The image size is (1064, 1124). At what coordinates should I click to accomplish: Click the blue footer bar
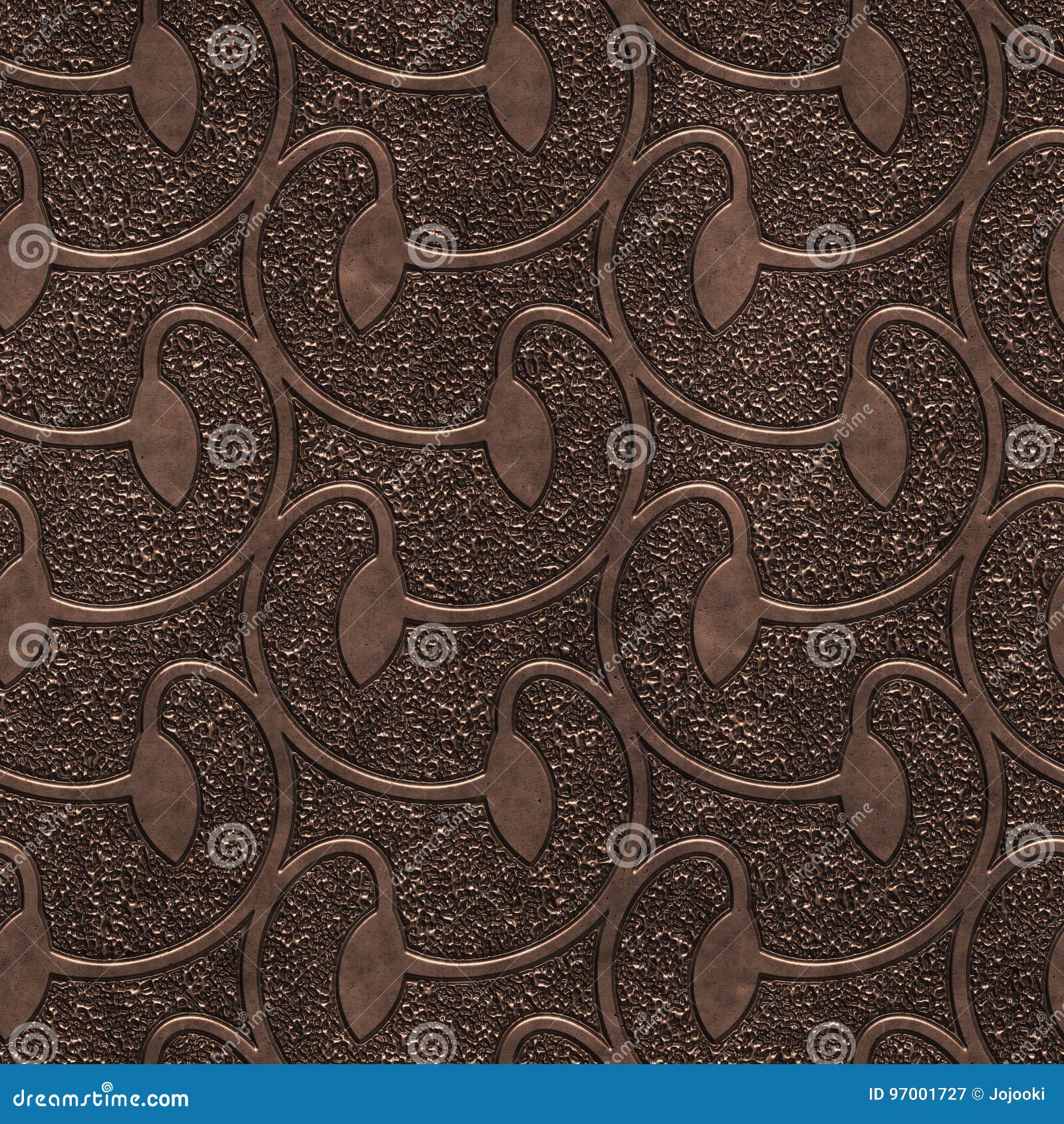coord(532,1099)
